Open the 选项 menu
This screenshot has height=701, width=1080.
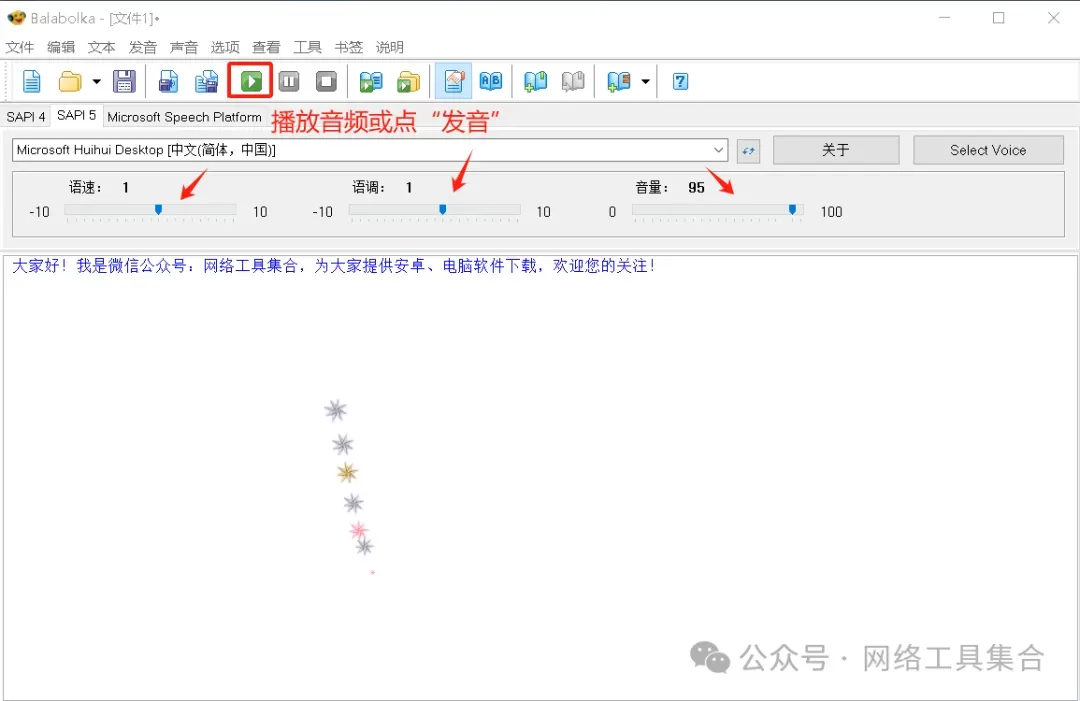pyautogui.click(x=225, y=47)
